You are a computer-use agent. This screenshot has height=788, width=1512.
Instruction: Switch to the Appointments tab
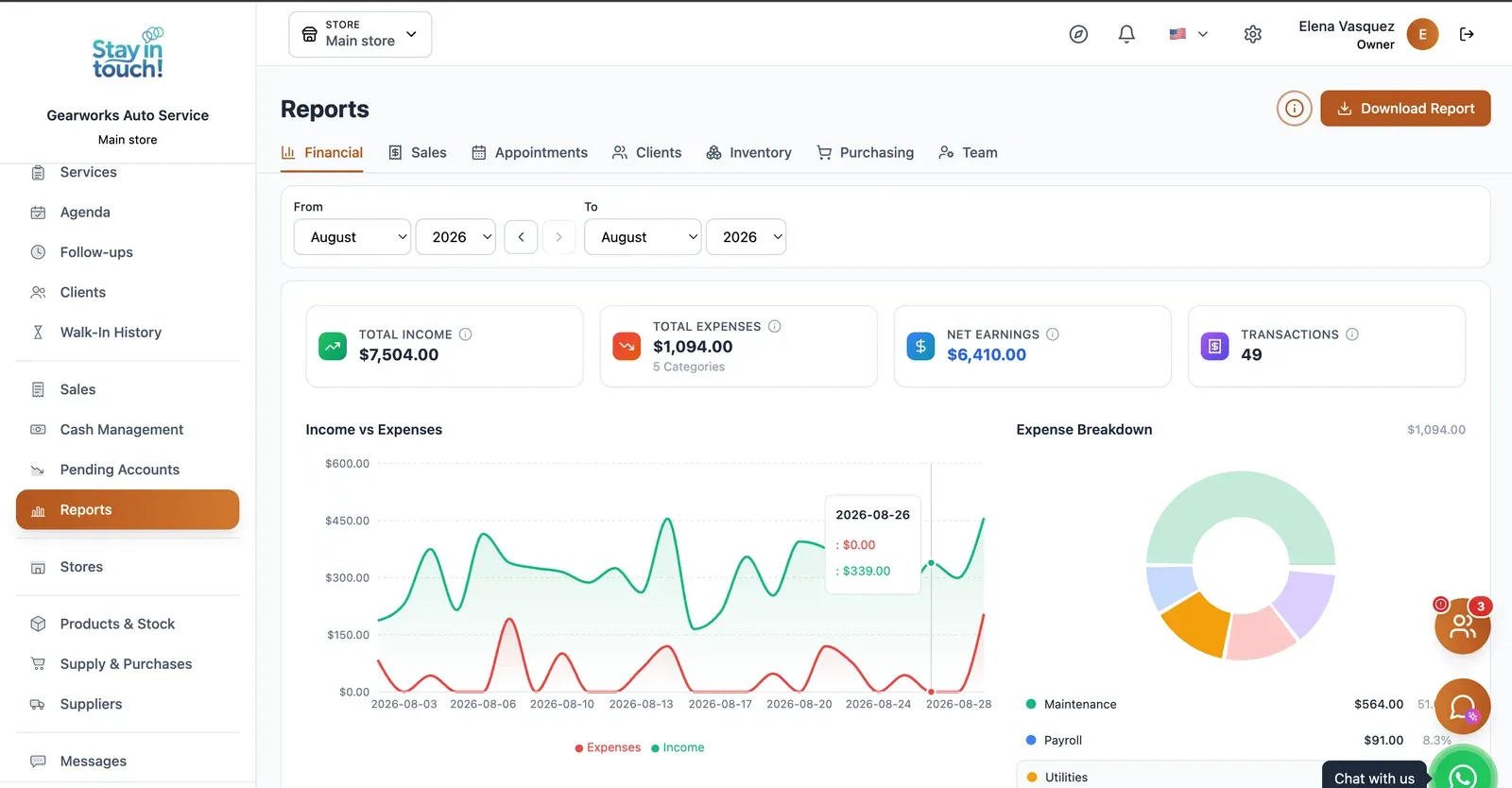pyautogui.click(x=529, y=152)
